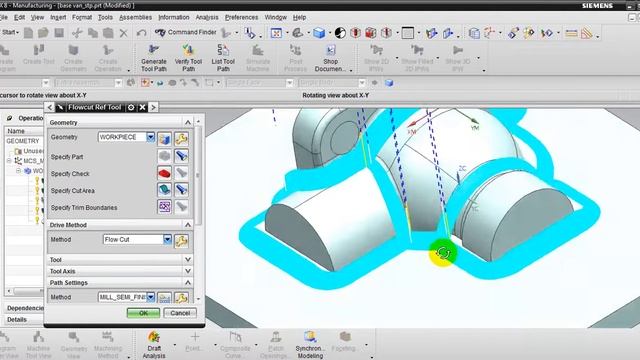Display Specify Cut Area flashlight icon

pos(181,190)
